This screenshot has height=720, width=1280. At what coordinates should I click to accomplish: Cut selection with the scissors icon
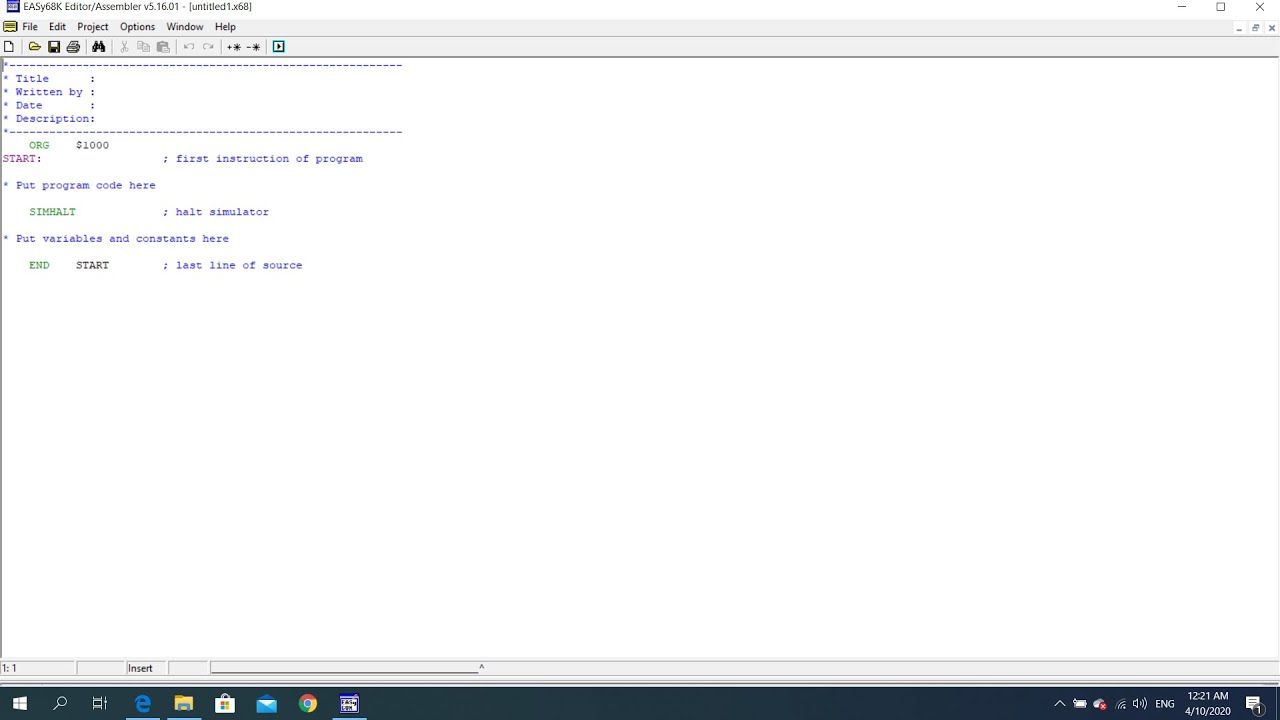124,47
